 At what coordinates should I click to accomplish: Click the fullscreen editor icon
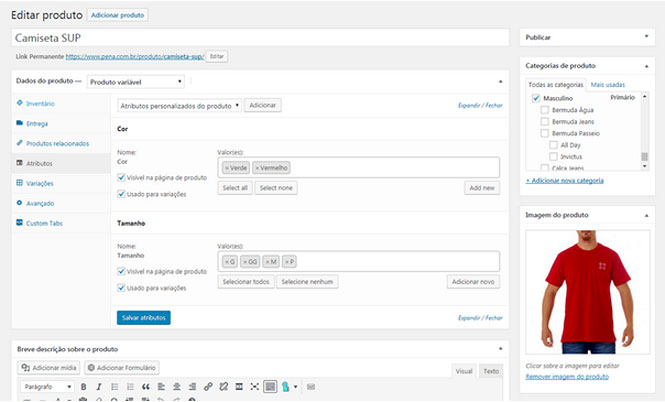tap(255, 386)
